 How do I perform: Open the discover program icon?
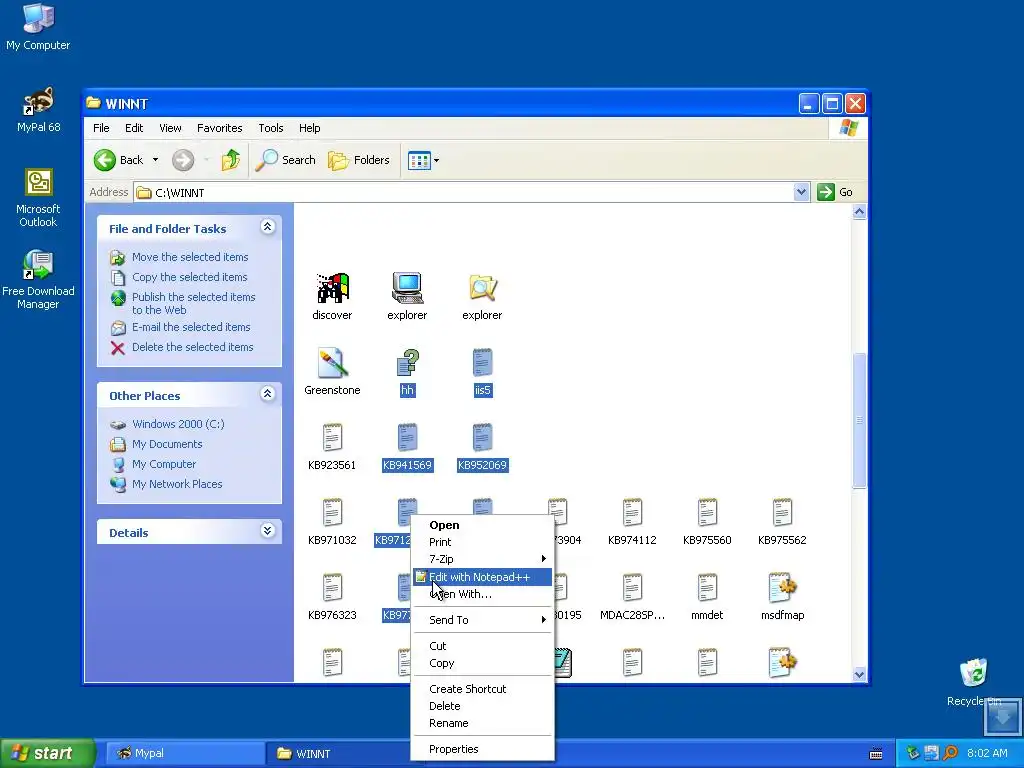coord(332,289)
